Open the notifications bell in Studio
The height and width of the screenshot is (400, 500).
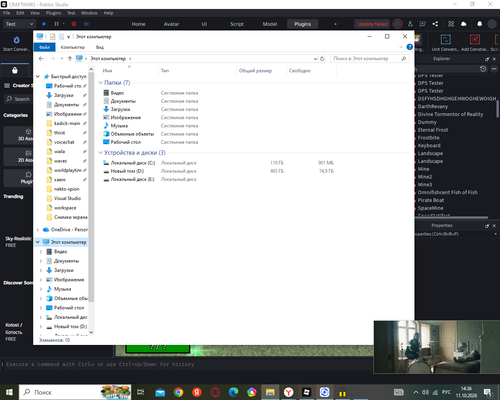pyautogui.click(x=479, y=24)
